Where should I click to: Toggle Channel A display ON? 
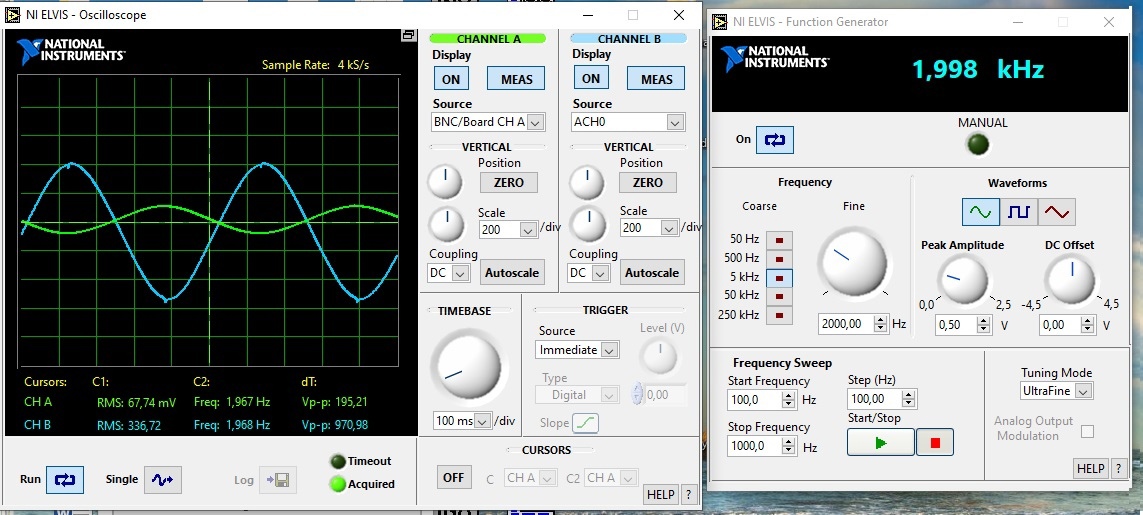click(451, 79)
